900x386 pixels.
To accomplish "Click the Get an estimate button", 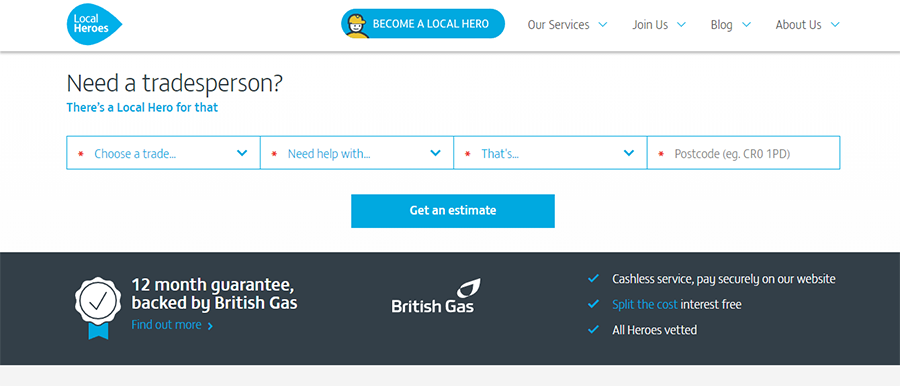I will (x=453, y=211).
